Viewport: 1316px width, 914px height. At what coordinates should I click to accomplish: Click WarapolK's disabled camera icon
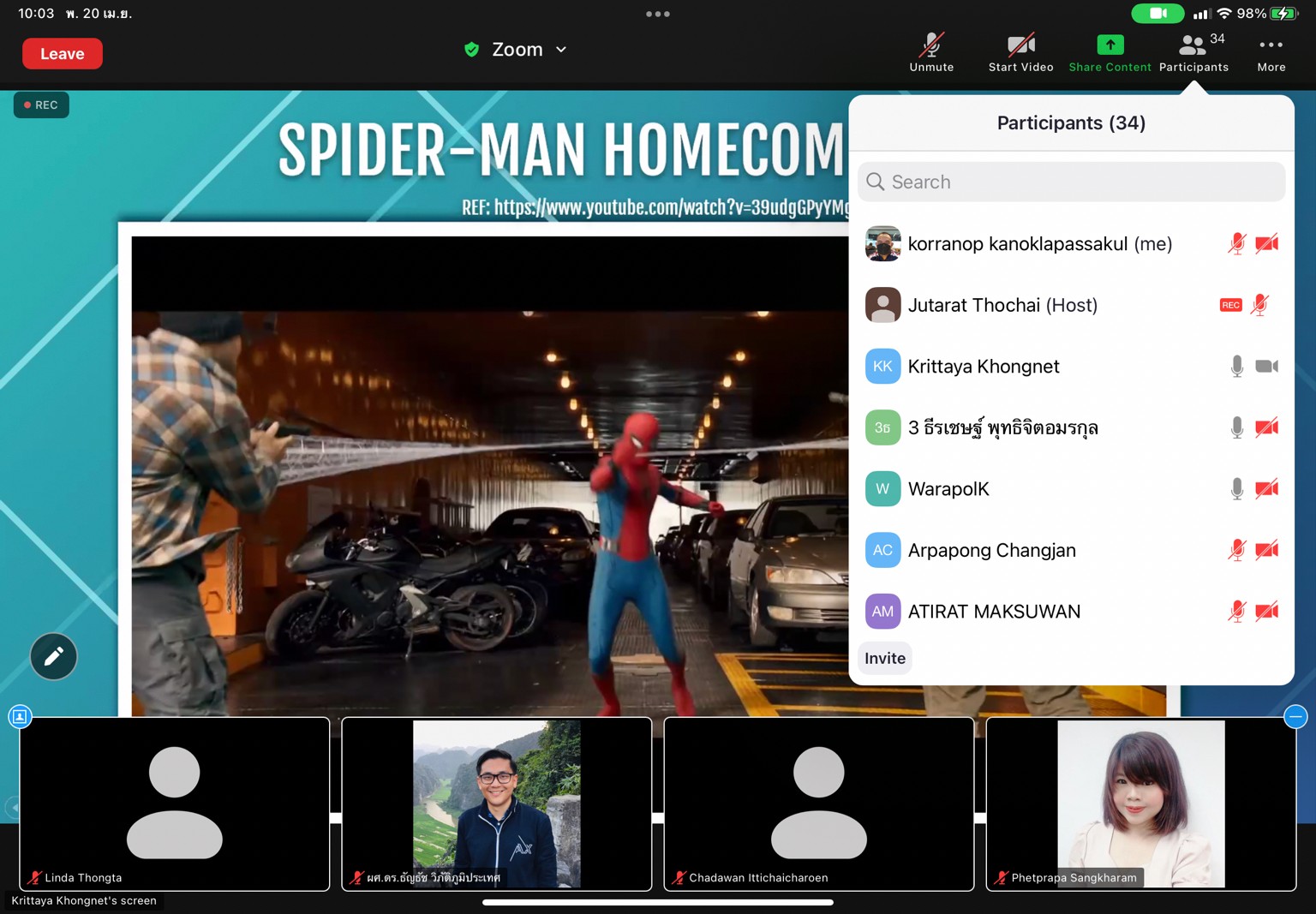(x=1266, y=489)
